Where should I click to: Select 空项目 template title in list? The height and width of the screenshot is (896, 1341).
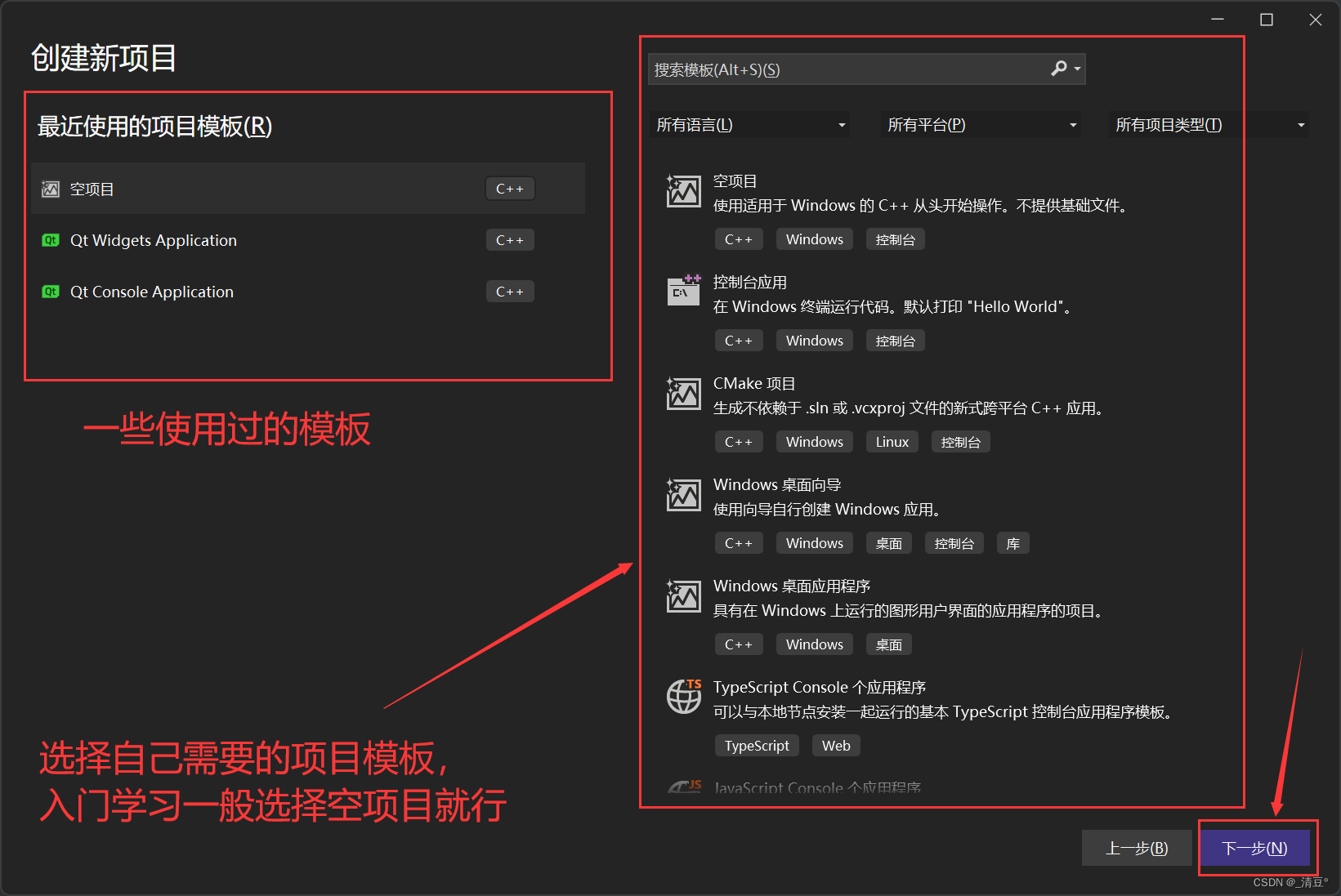pyautogui.click(x=735, y=181)
